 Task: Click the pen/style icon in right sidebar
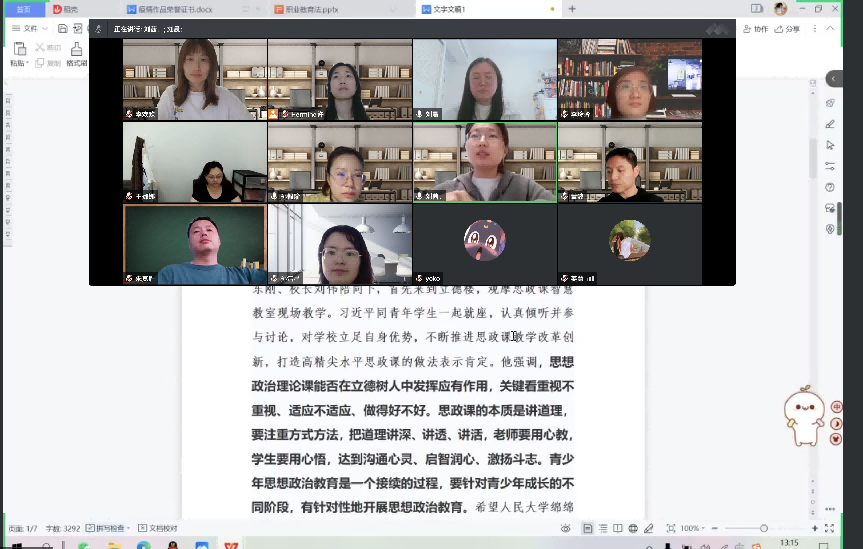830,124
